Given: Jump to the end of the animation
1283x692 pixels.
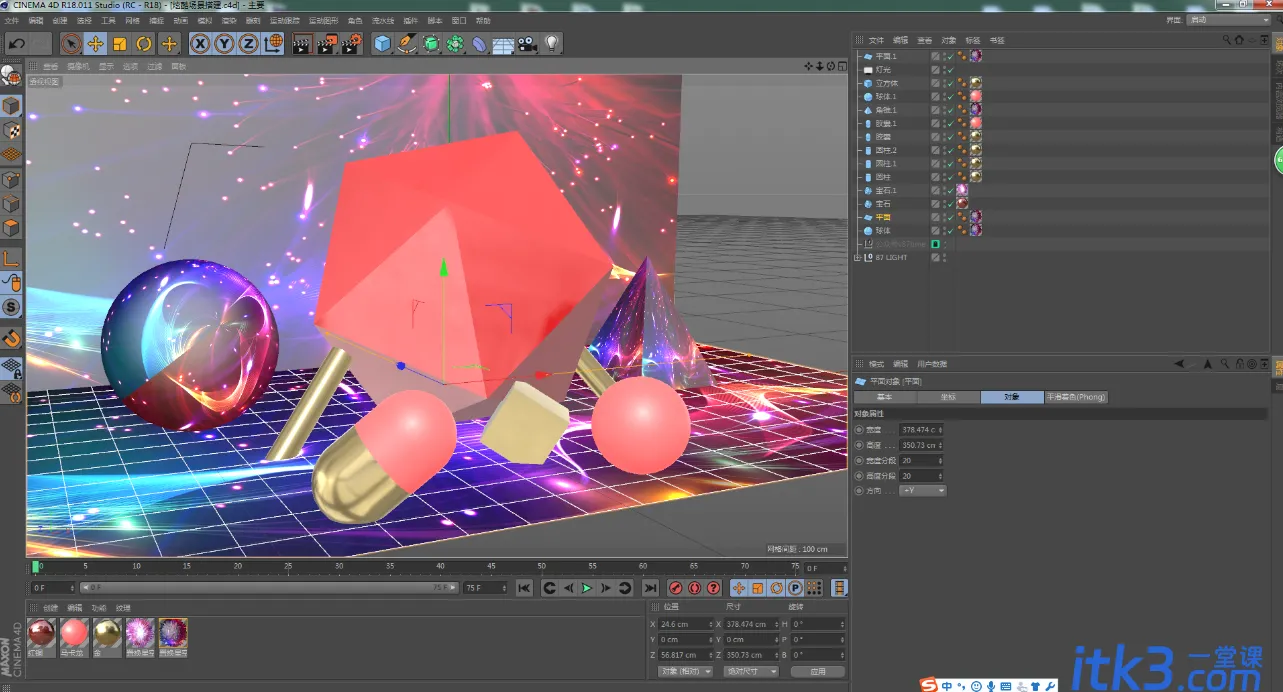Looking at the screenshot, I should point(650,588).
